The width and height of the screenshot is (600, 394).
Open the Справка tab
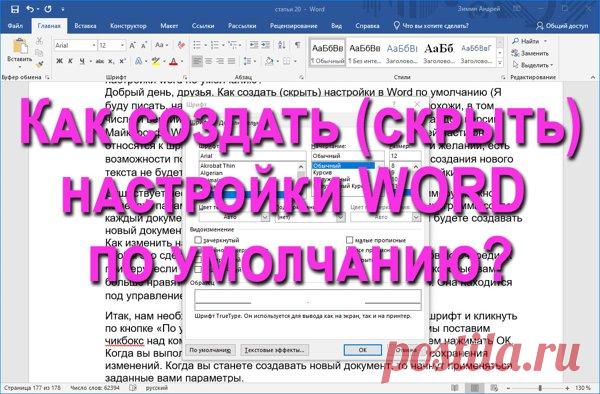click(x=367, y=26)
